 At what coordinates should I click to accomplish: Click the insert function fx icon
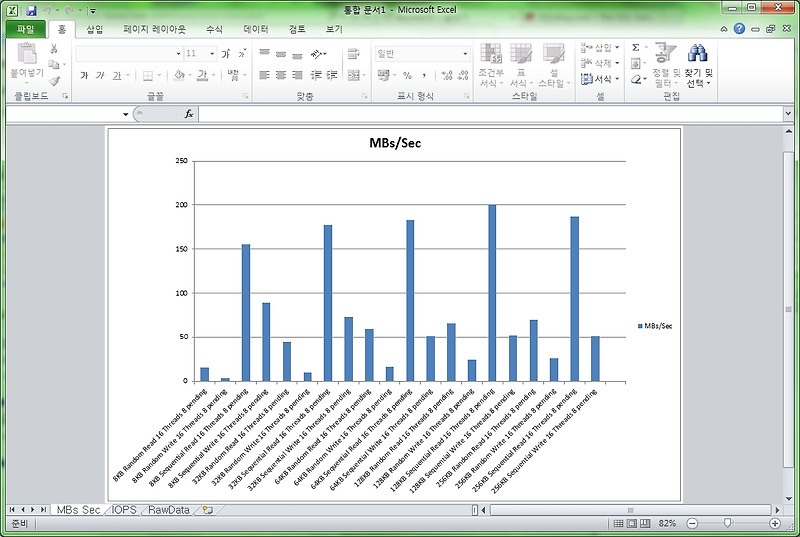tap(189, 114)
